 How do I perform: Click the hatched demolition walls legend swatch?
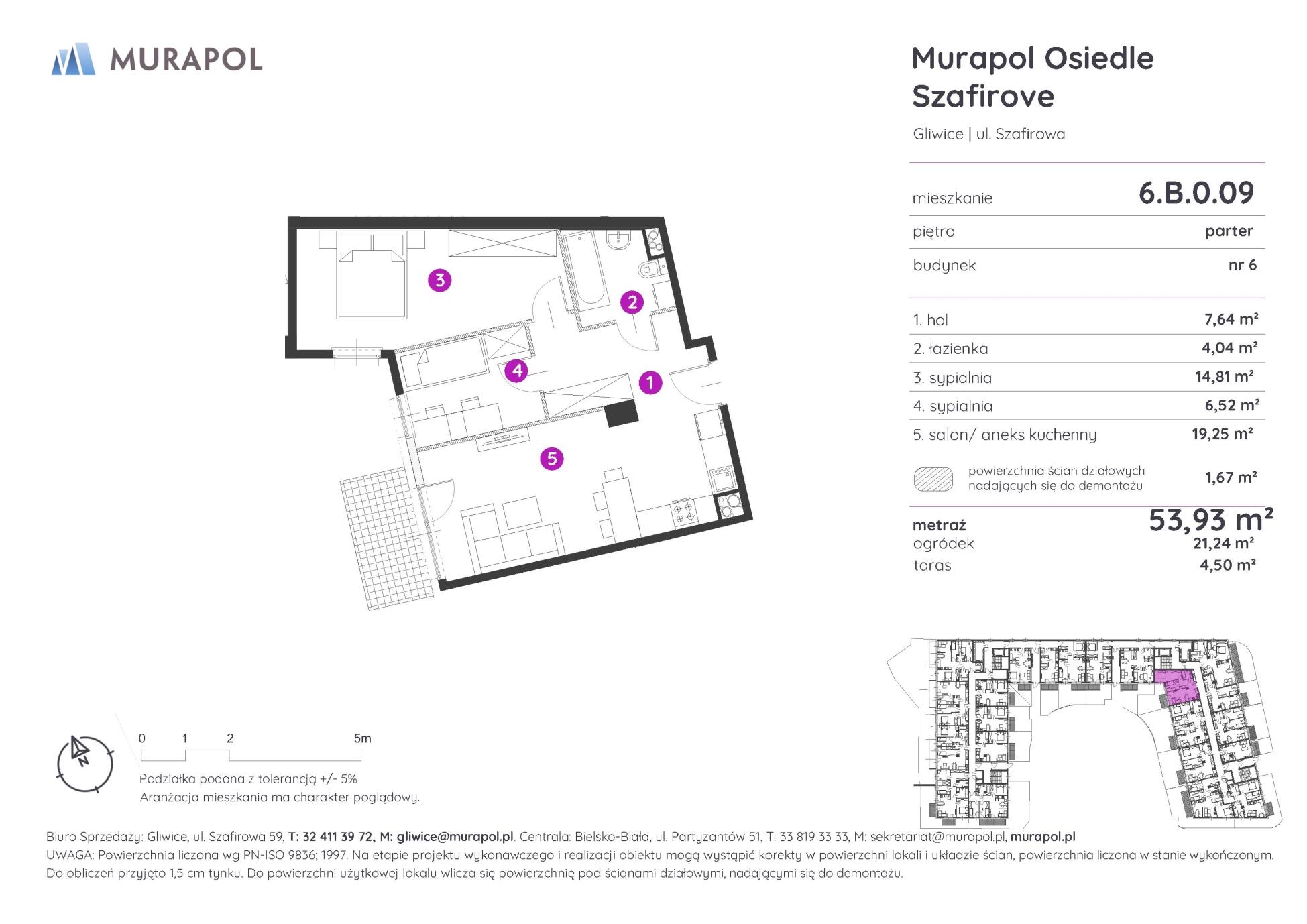click(x=933, y=479)
